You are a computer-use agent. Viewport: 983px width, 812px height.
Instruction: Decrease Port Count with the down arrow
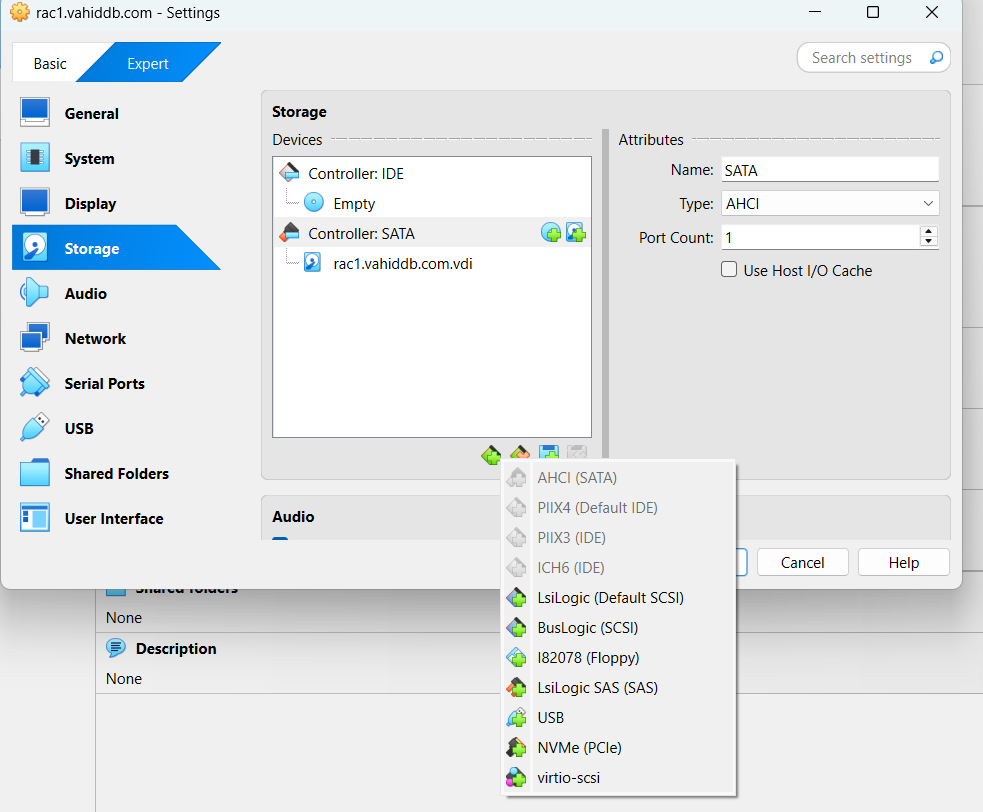(x=929, y=243)
